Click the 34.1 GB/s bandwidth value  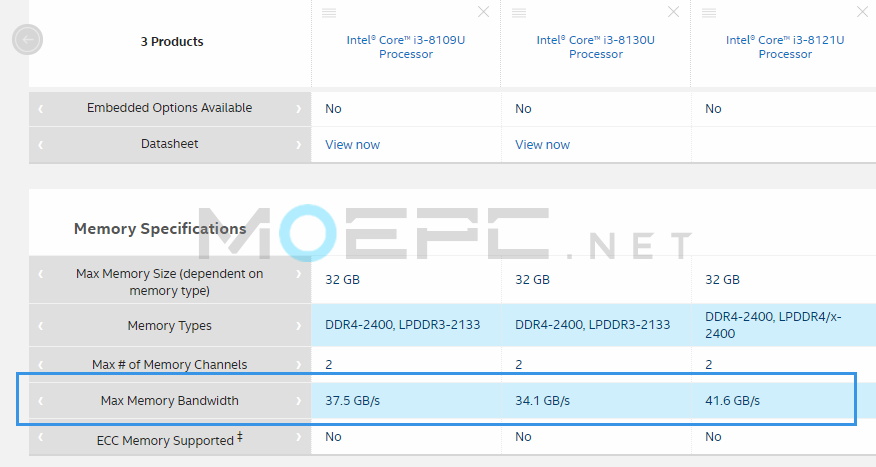pyautogui.click(x=542, y=401)
